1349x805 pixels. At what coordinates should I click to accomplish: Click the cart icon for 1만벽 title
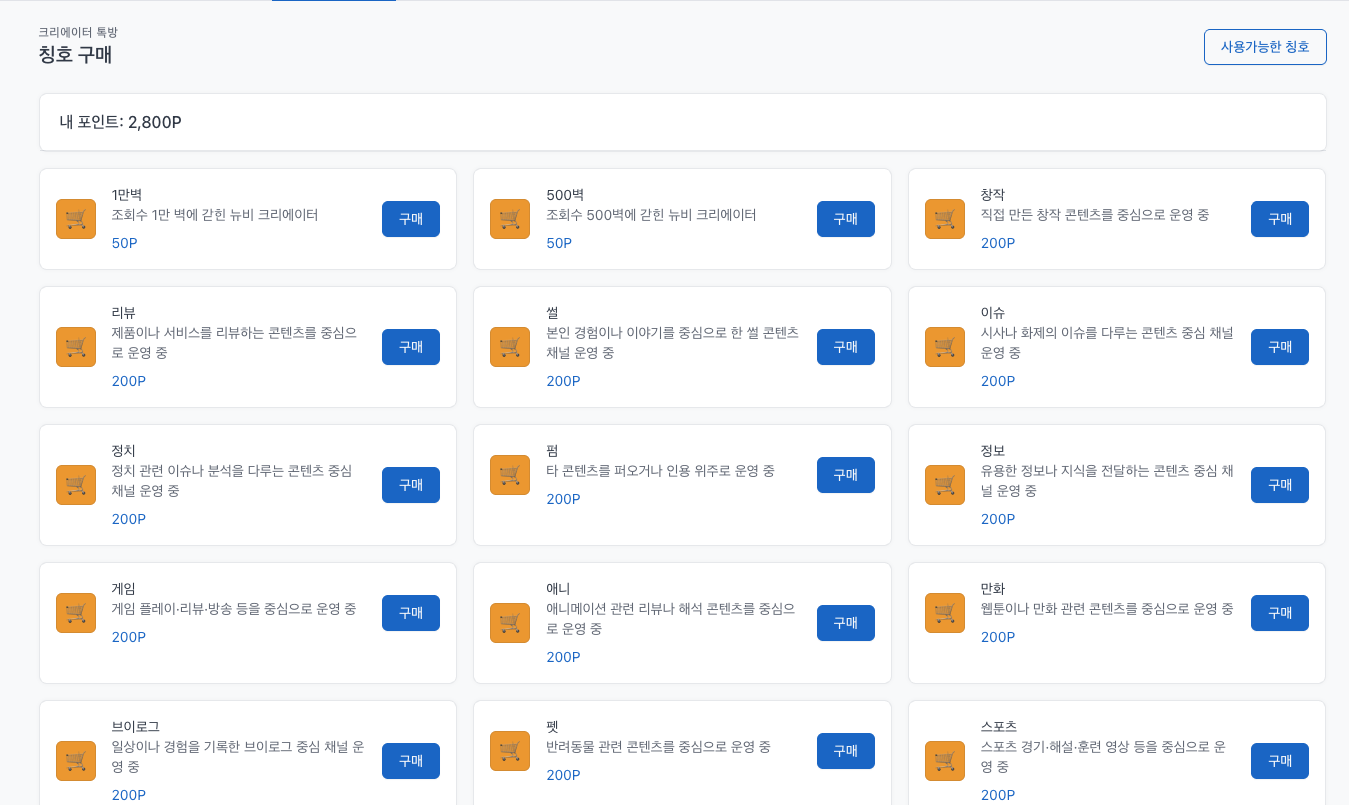(x=76, y=219)
